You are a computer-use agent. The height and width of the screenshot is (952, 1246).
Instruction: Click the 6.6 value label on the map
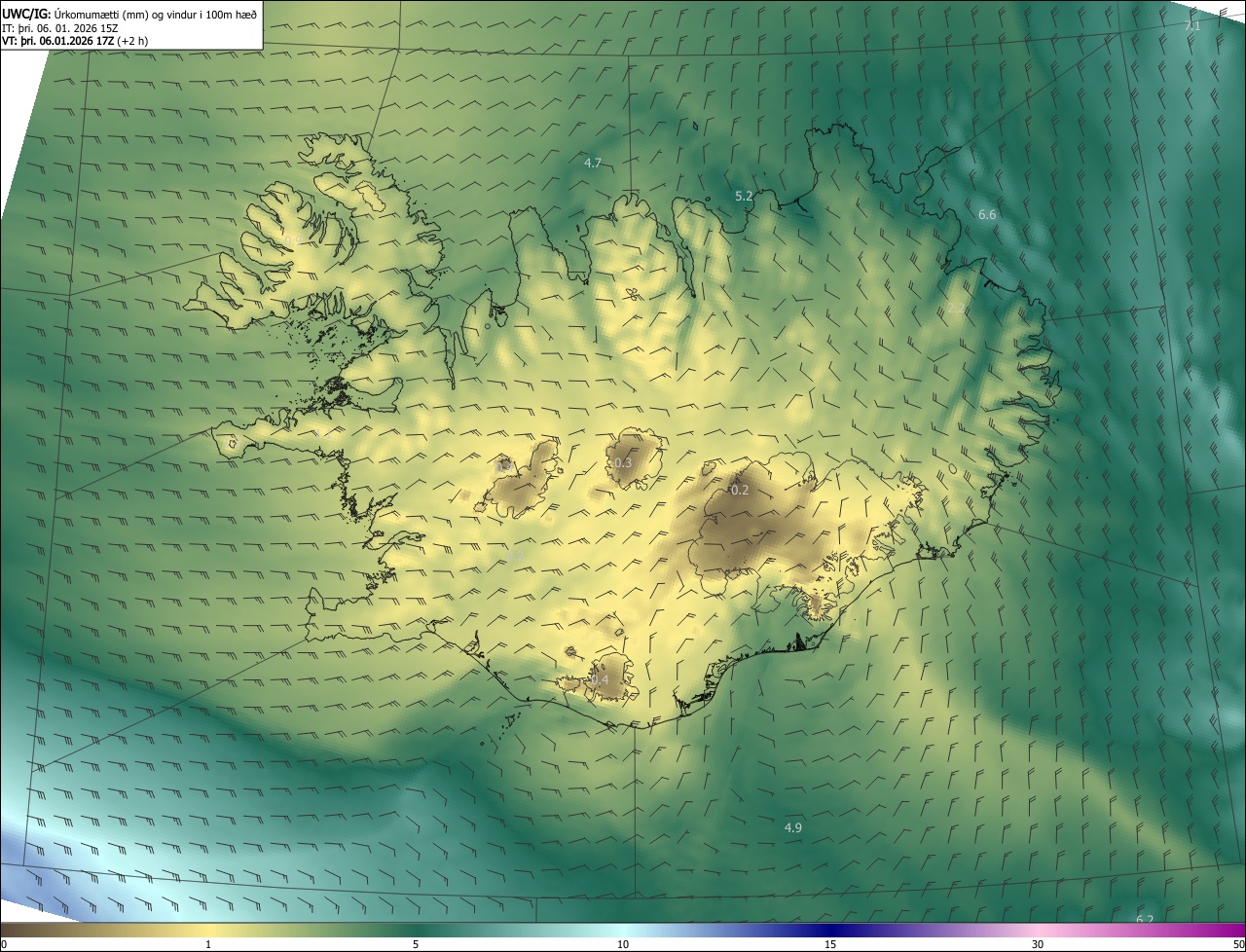(987, 214)
